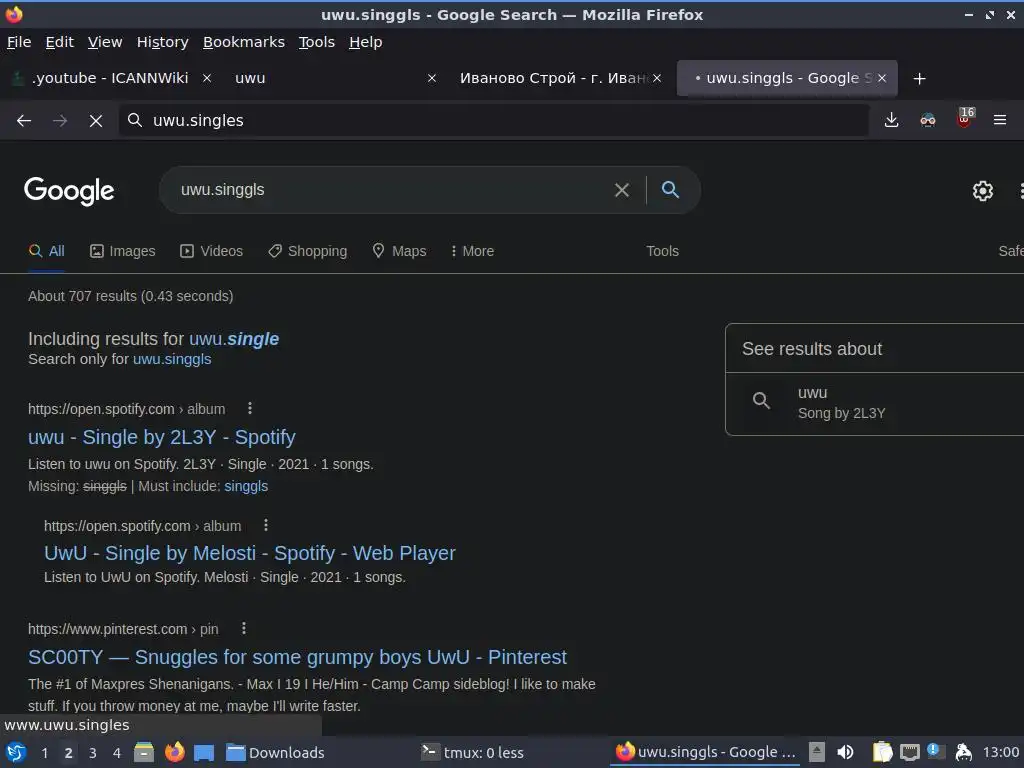Image resolution: width=1024 pixels, height=768 pixels.
Task: Click the 13:00 clock
Action: point(1001,753)
